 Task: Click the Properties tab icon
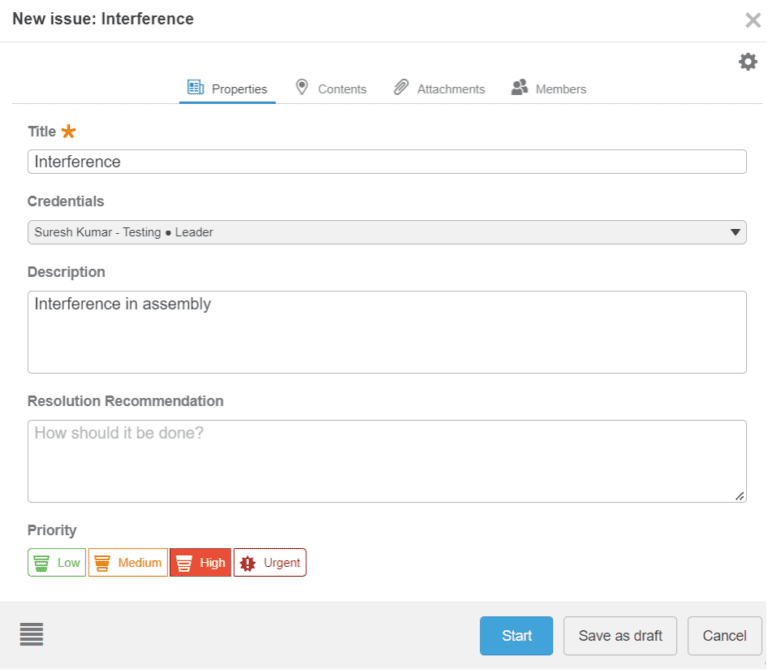(196, 88)
